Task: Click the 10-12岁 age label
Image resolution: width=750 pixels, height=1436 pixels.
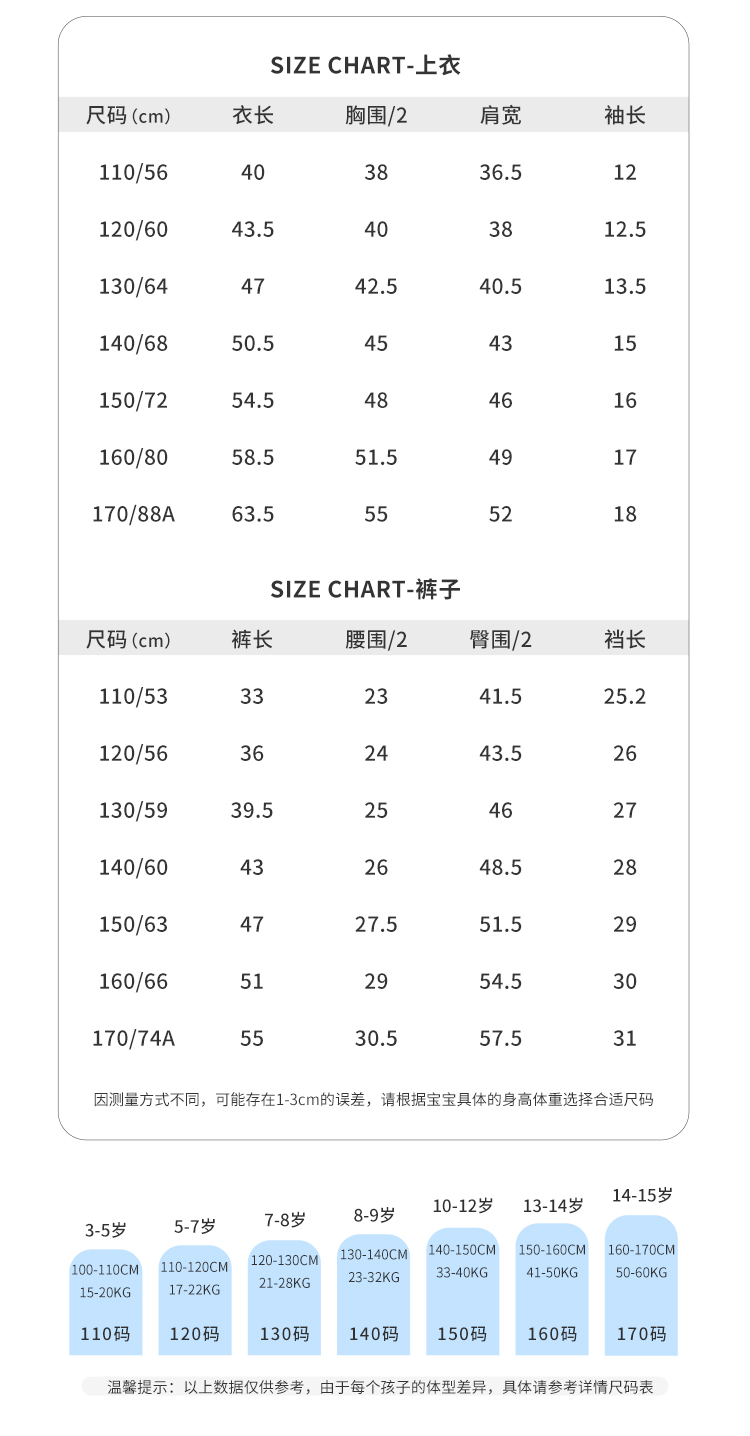Action: click(462, 1206)
